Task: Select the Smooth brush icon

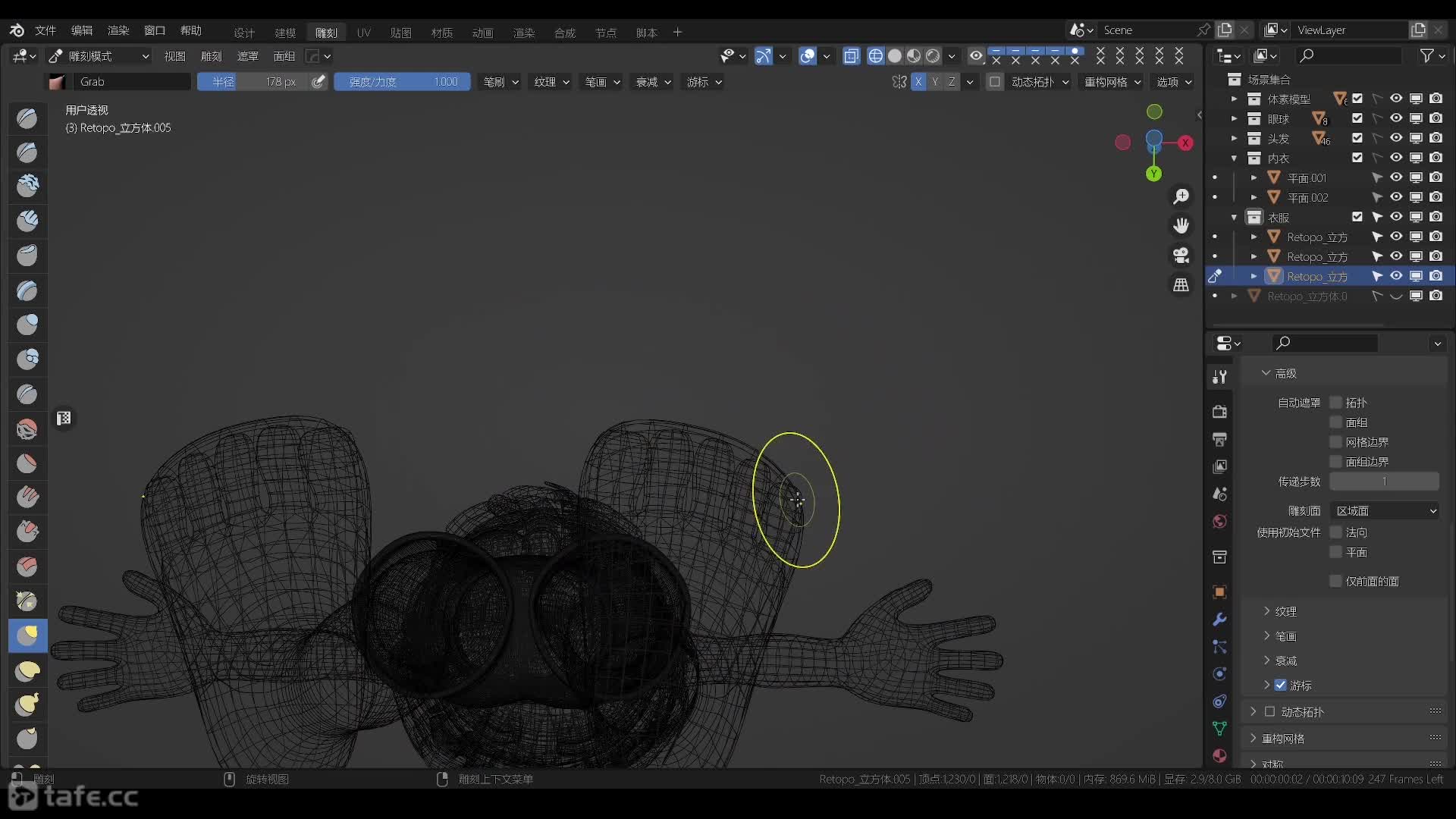Action: (x=27, y=429)
